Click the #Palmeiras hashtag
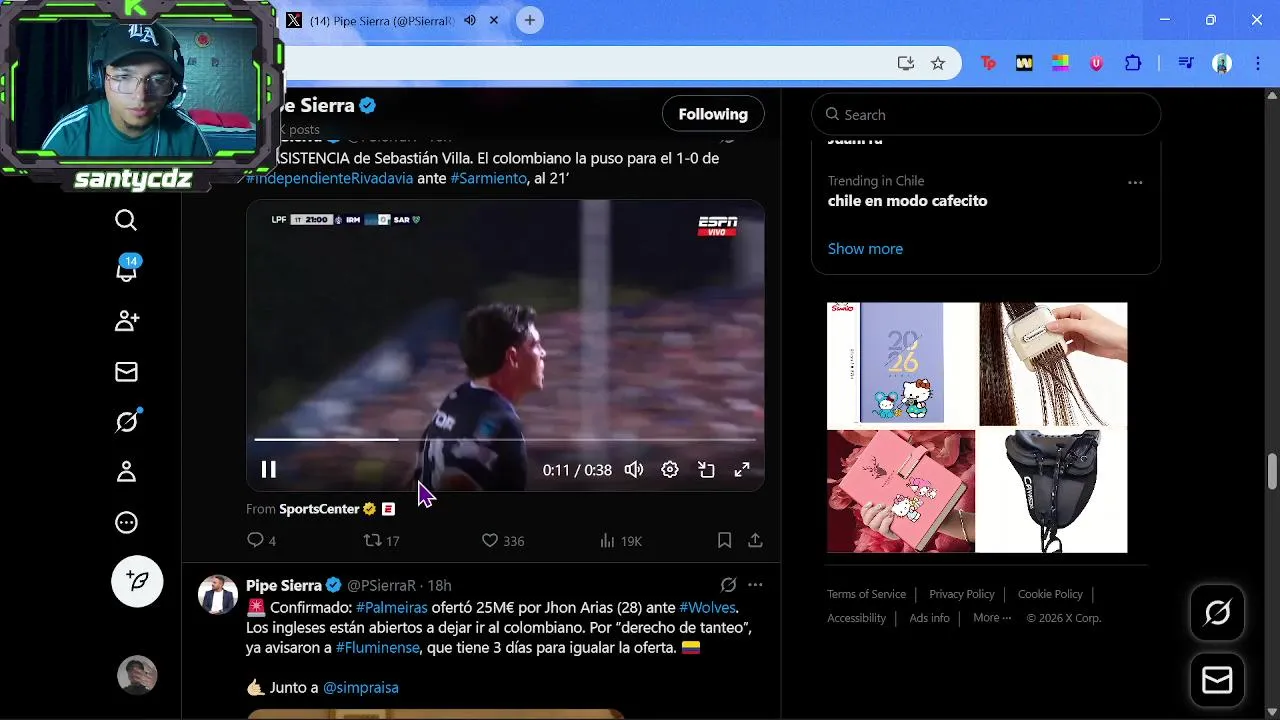 392,608
